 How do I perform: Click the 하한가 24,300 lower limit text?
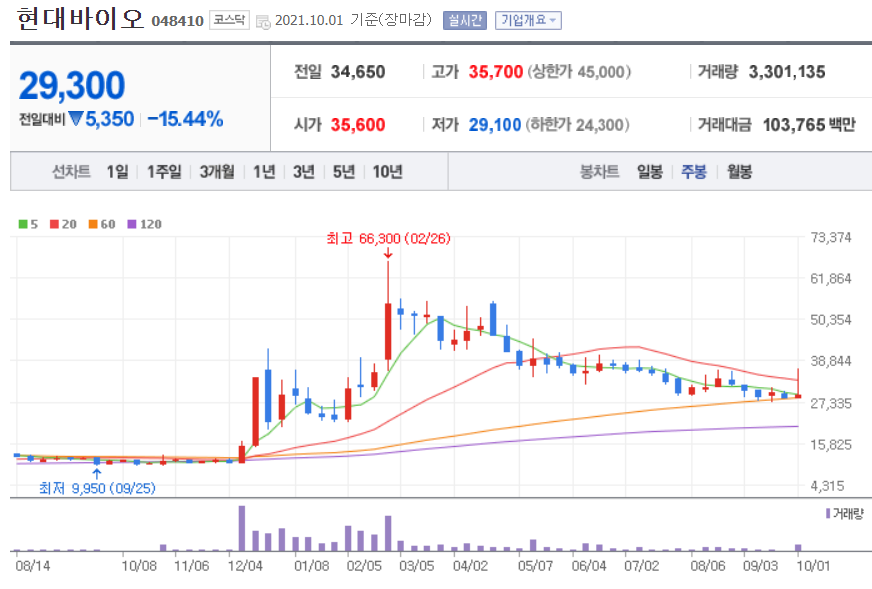578,125
